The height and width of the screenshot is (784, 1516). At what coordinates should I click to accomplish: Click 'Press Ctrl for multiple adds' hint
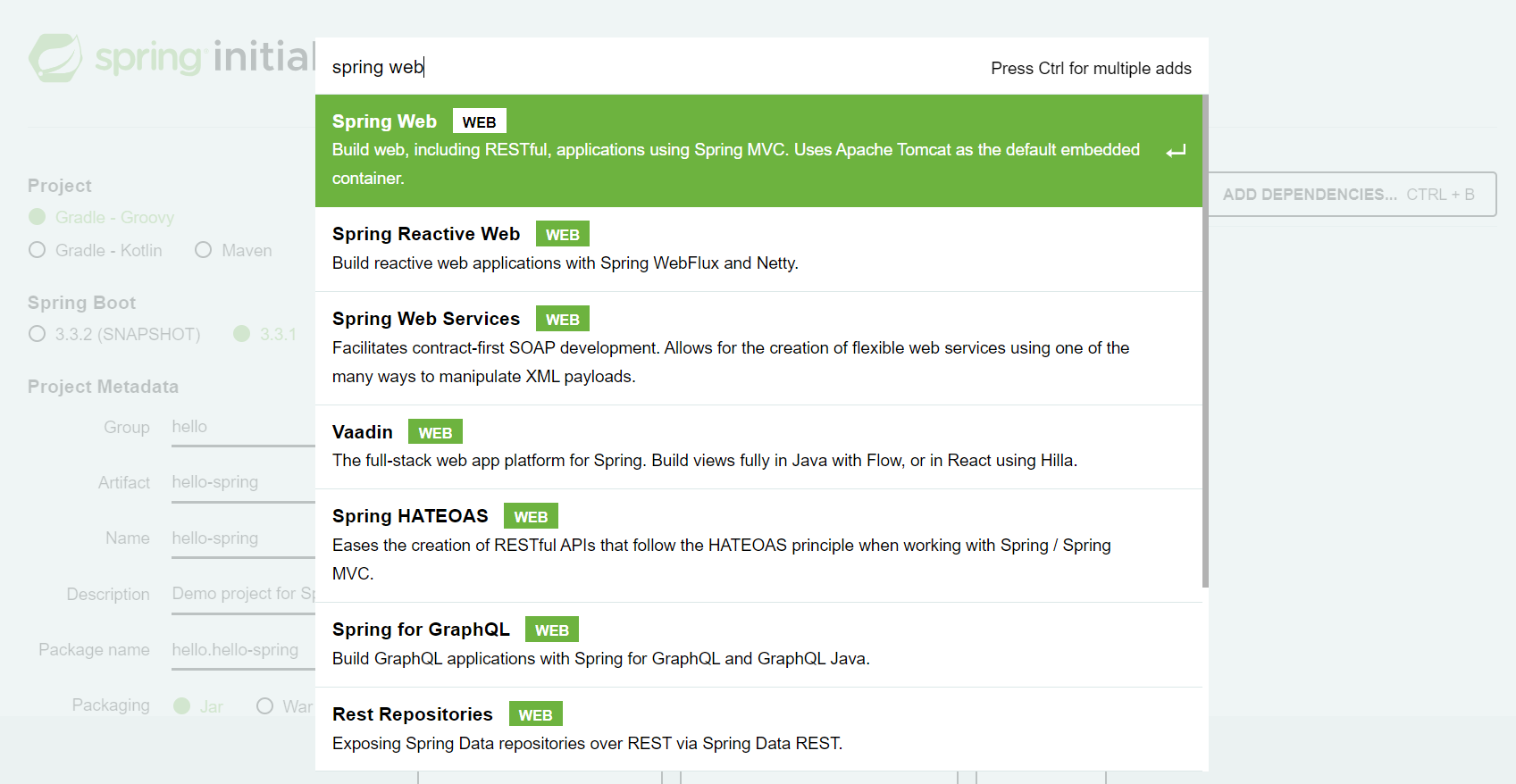(1091, 69)
